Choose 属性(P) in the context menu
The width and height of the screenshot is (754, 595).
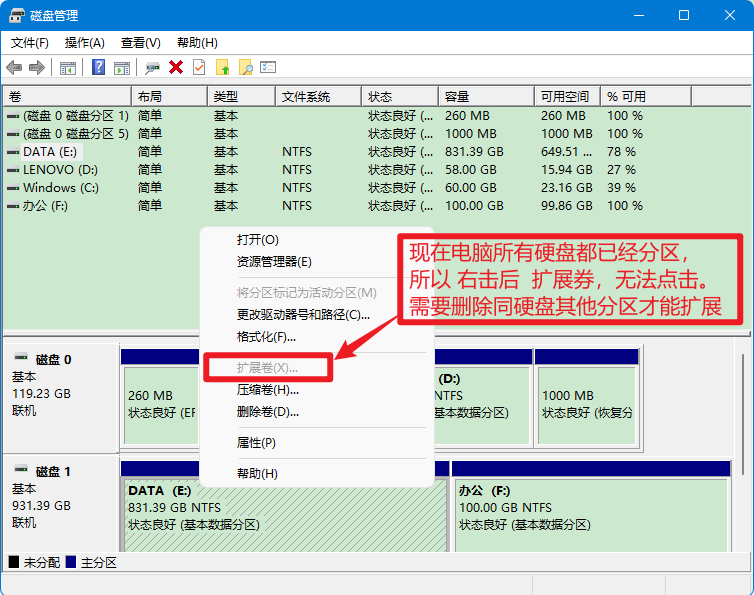pyautogui.click(x=317, y=443)
